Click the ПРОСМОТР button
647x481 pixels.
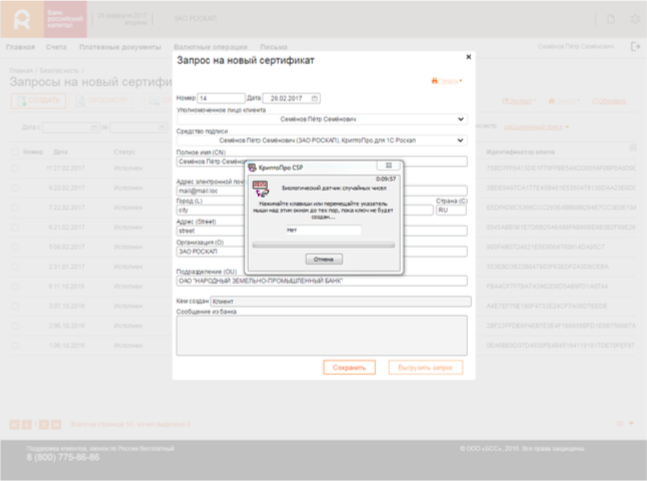pos(103,101)
